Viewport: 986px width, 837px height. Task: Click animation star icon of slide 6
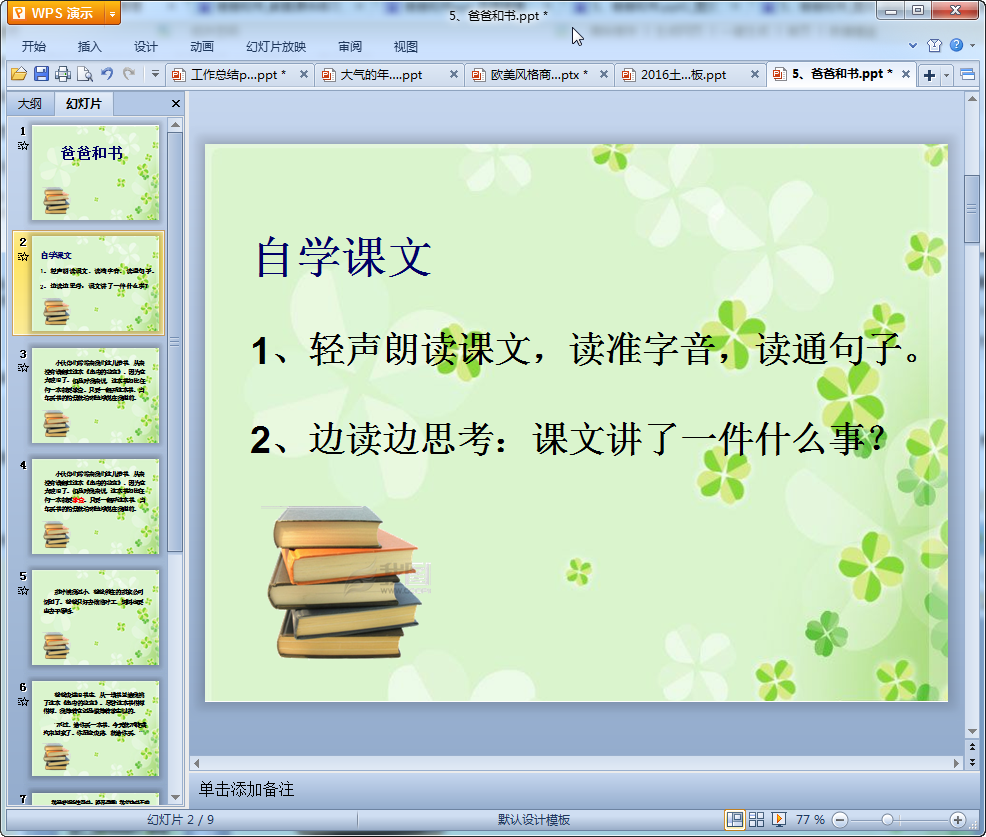pos(23,701)
